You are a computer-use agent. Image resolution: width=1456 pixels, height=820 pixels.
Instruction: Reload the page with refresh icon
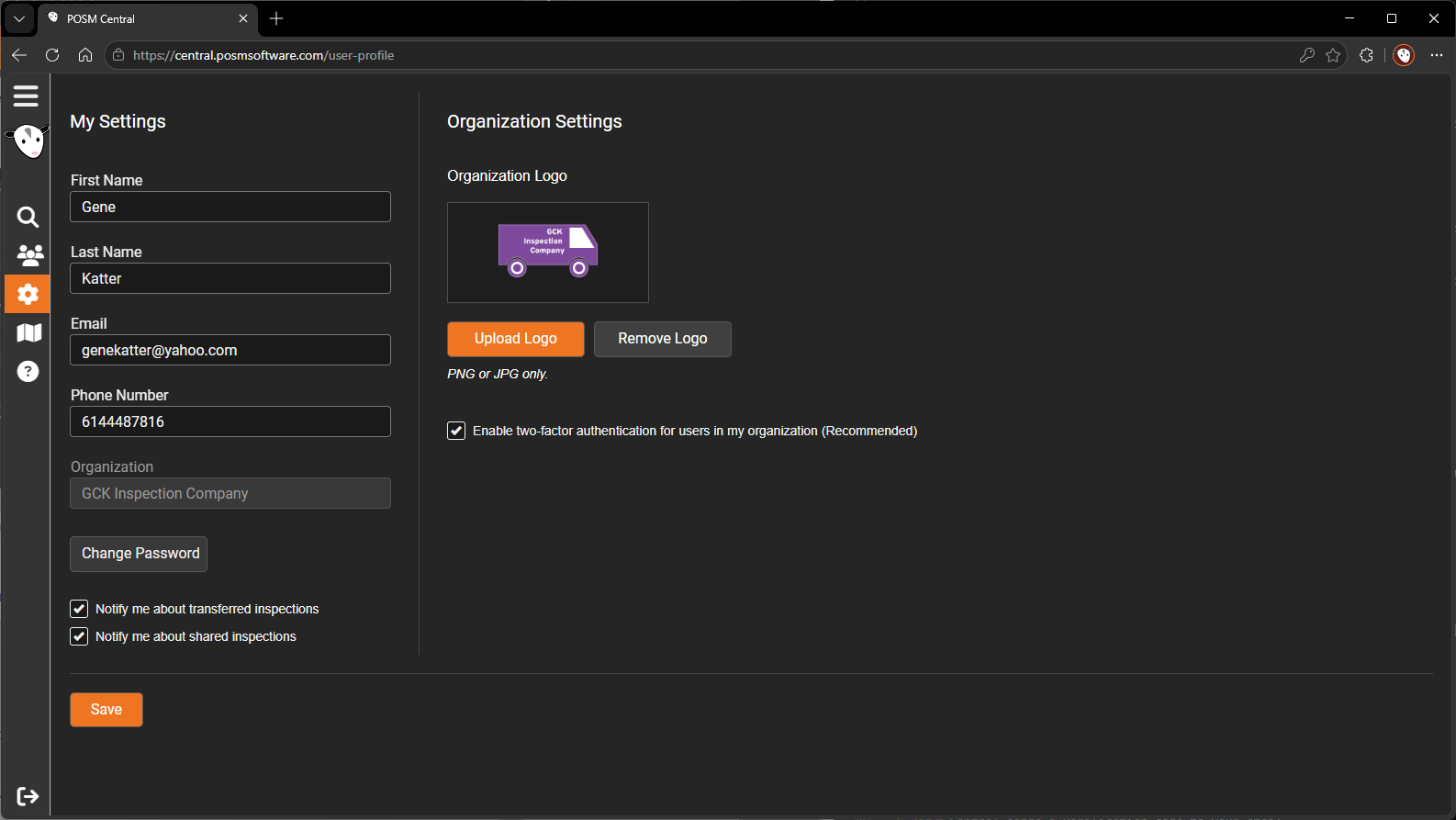[52, 55]
